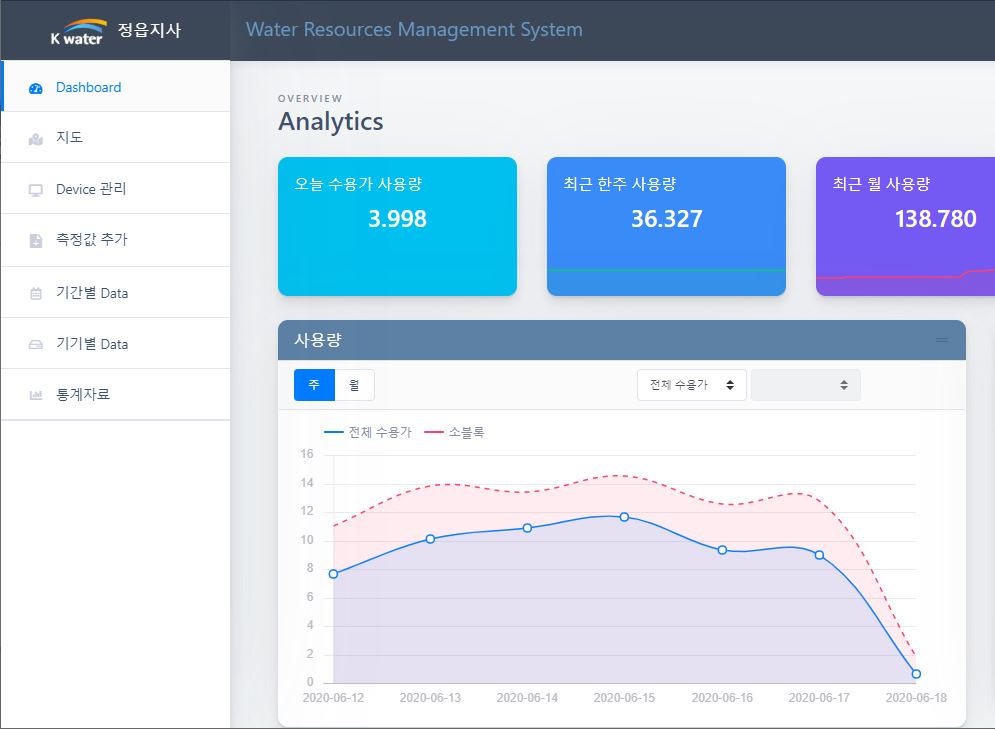The height and width of the screenshot is (729, 995).
Task: Click the 사용량 panel header title
Action: pyautogui.click(x=318, y=340)
